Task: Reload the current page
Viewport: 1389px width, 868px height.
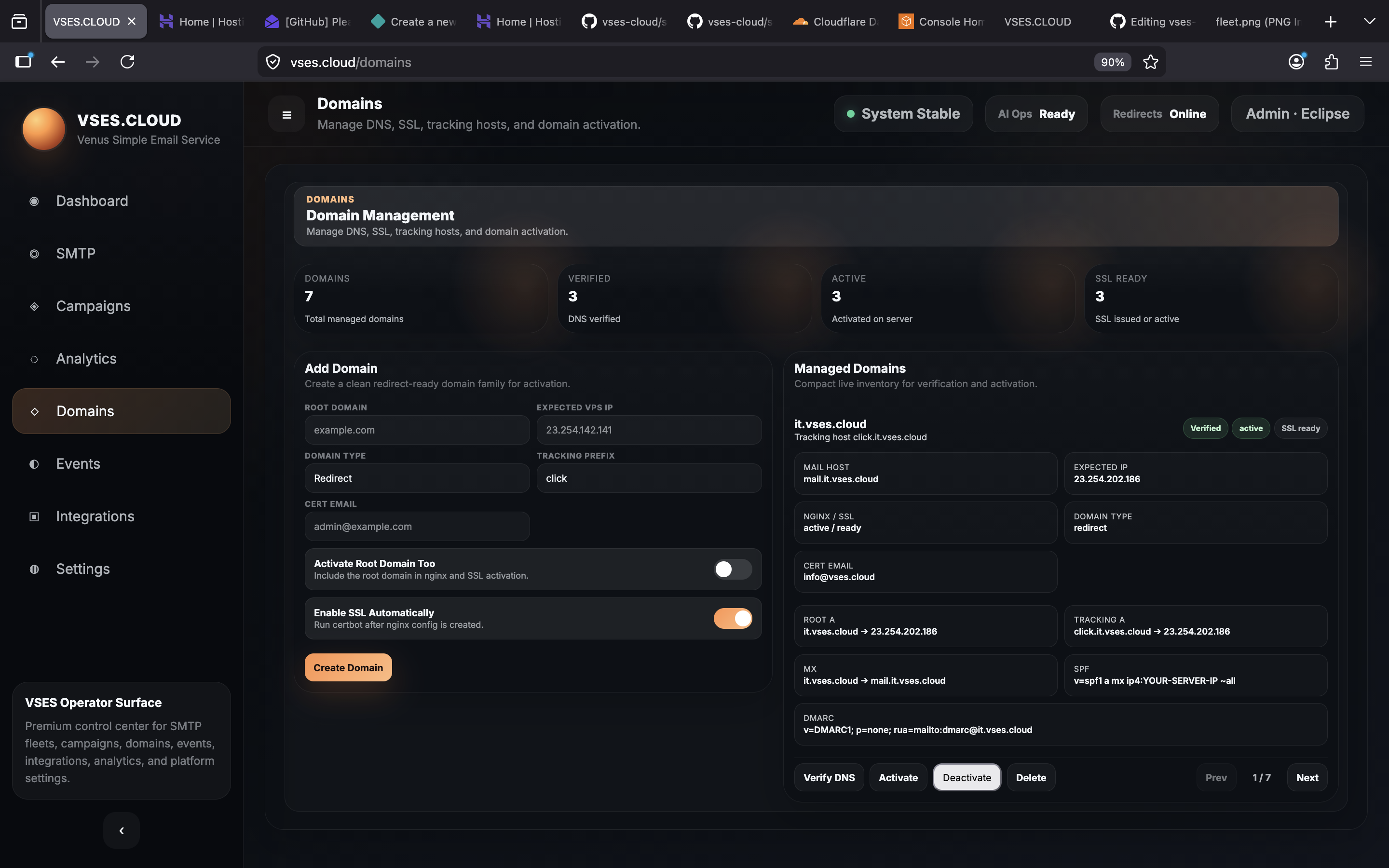Action: [127, 62]
